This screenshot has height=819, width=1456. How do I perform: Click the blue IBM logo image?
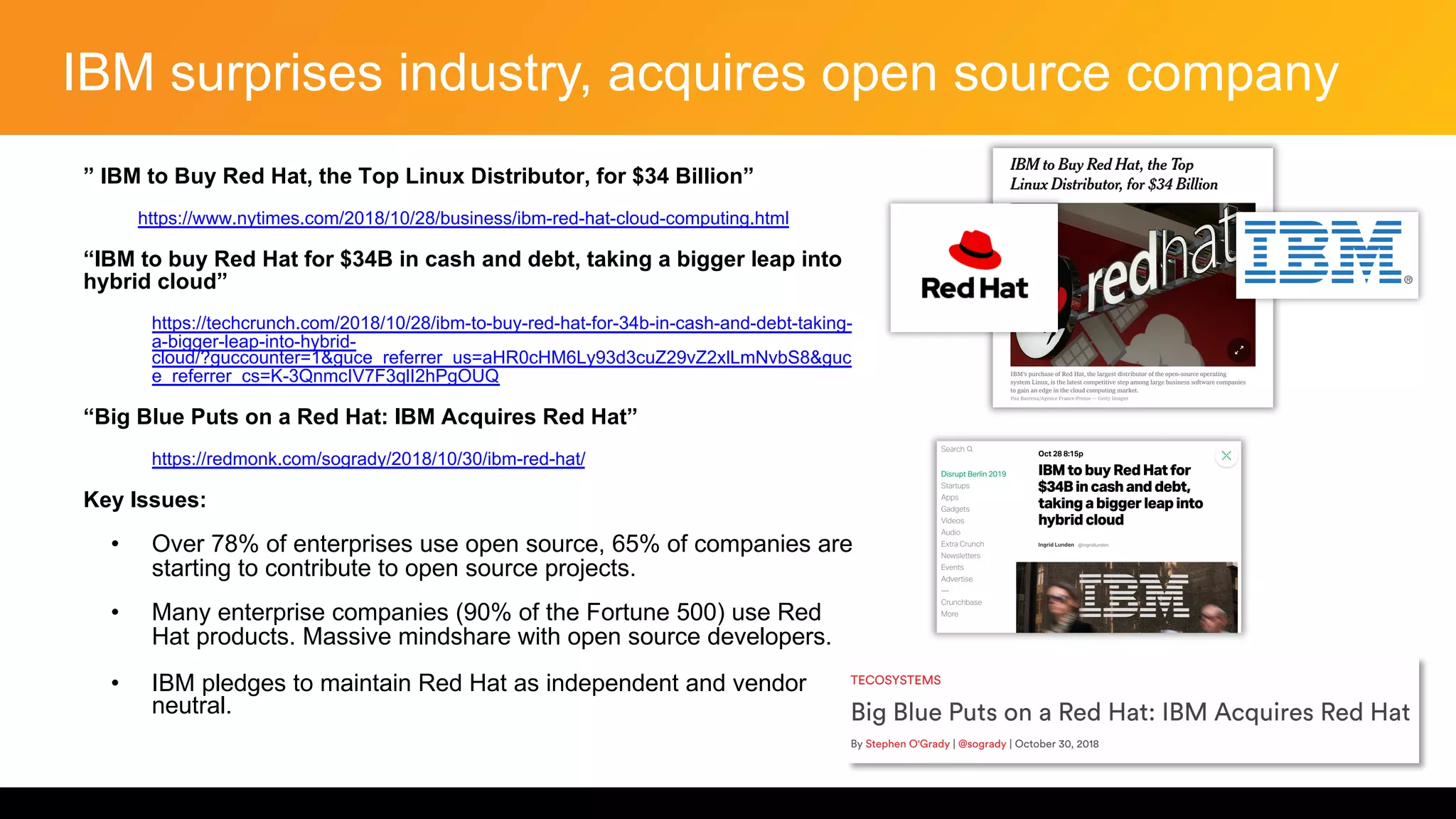(x=1327, y=255)
